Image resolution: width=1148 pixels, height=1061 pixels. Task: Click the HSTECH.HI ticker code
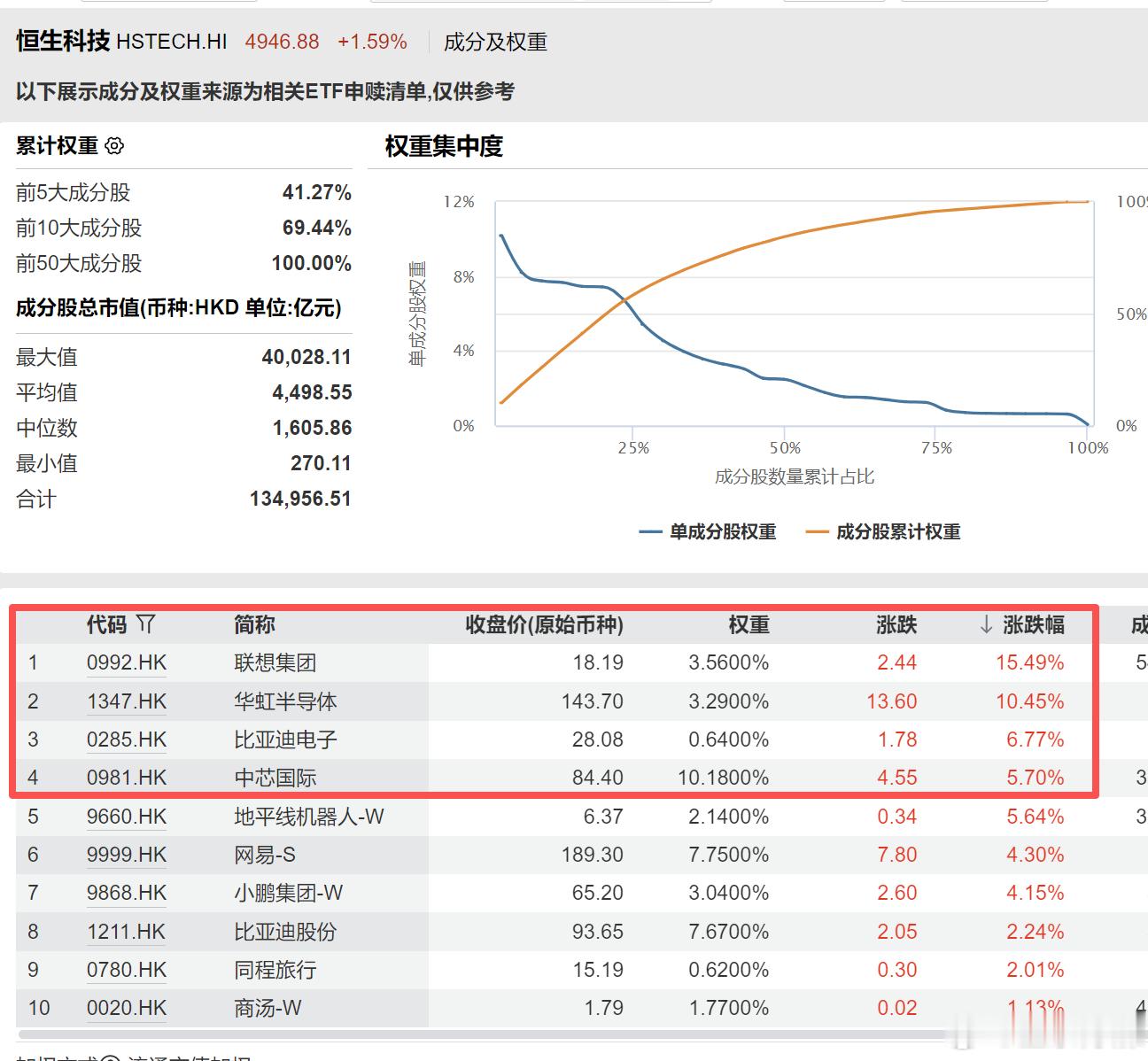(172, 42)
